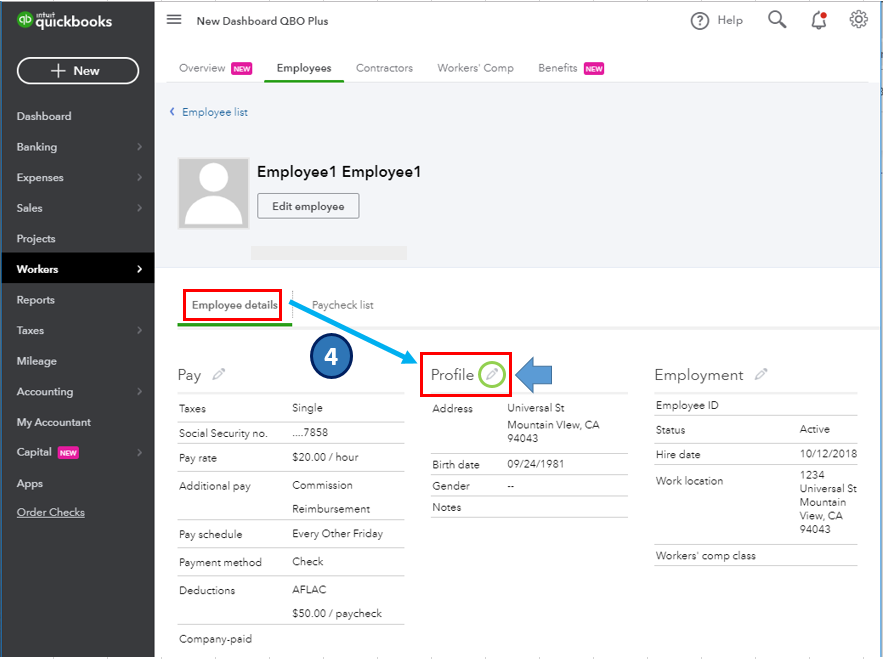The height and width of the screenshot is (659, 883).
Task: Open Workers in the sidebar
Action: pos(37,269)
